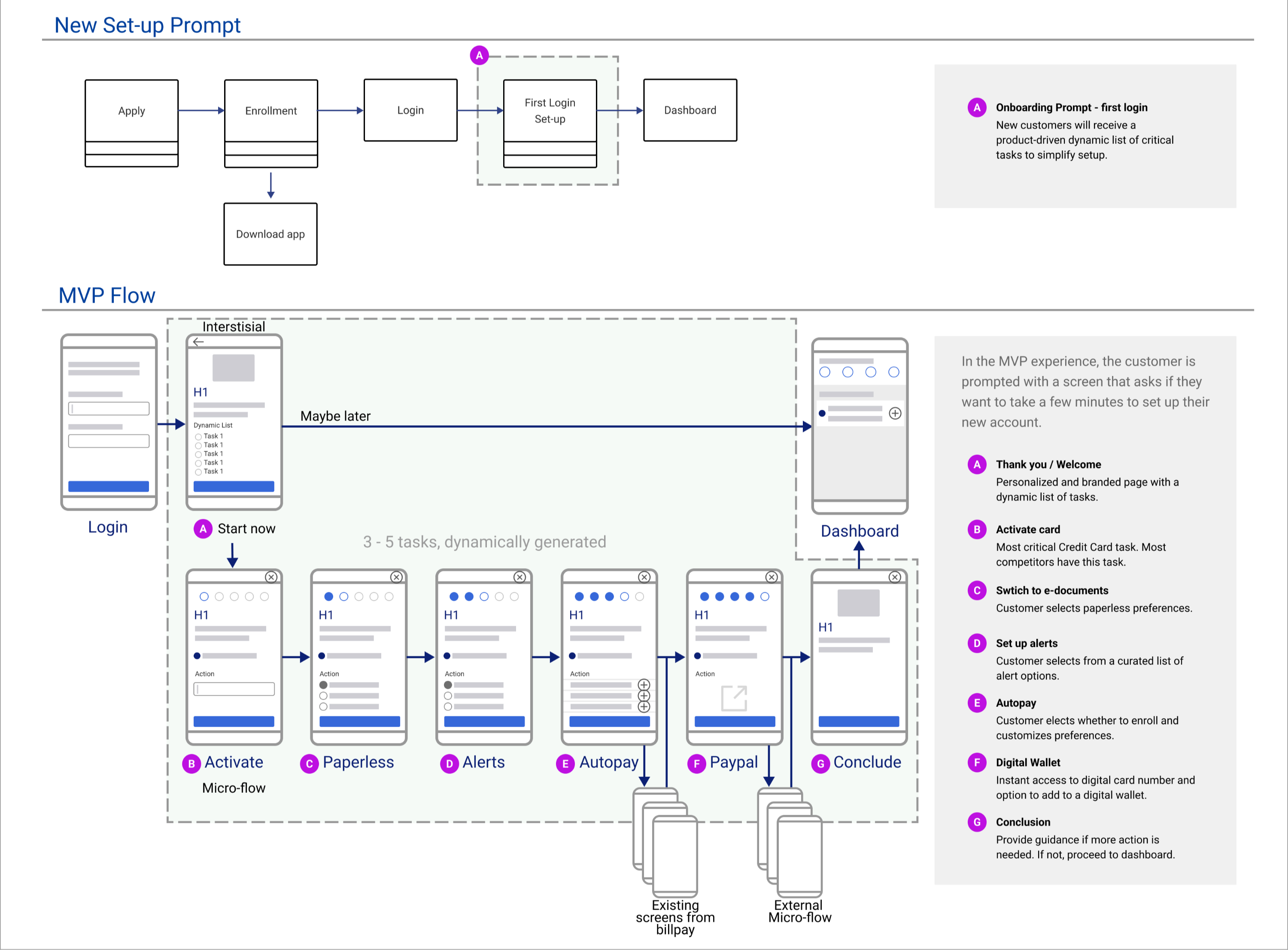Click the first circle tab on the Dashboard mockup

click(x=825, y=372)
